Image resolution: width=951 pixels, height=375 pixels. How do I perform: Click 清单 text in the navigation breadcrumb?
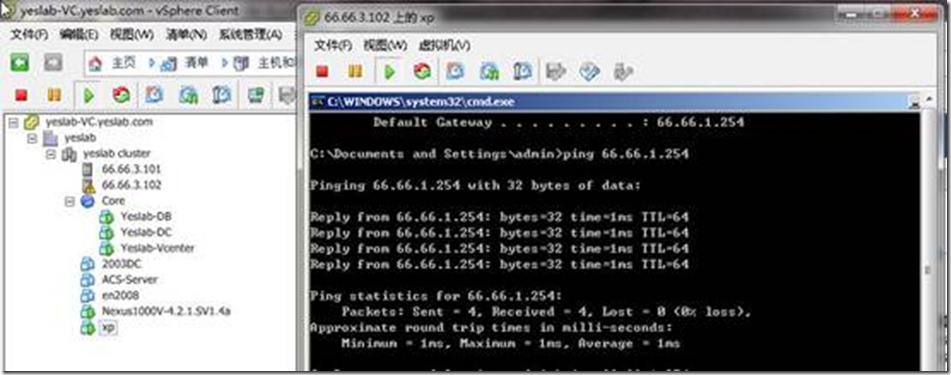coord(196,63)
